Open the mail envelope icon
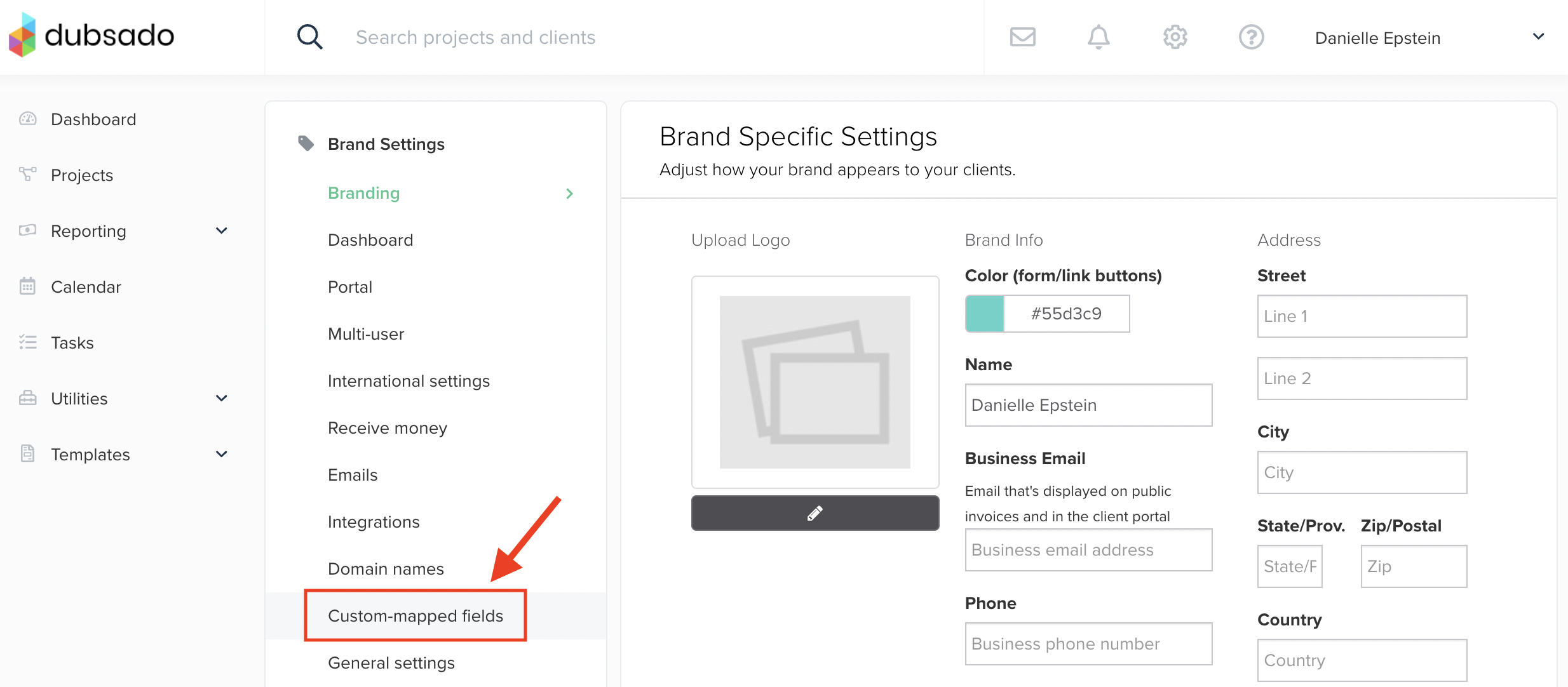Viewport: 1568px width, 687px height. click(x=1022, y=37)
